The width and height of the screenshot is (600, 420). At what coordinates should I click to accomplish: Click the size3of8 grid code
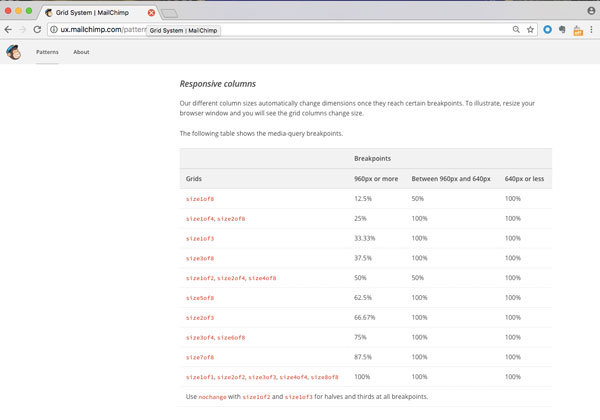(200, 259)
